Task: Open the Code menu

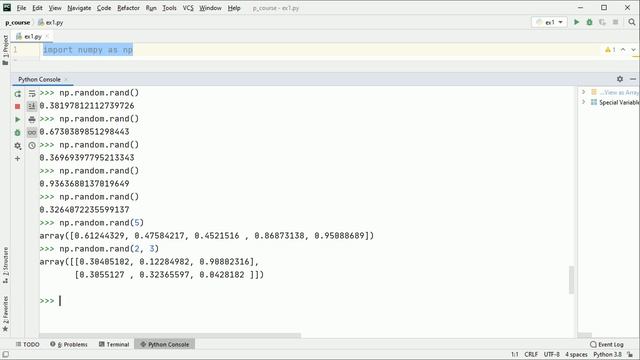Action: point(104,8)
